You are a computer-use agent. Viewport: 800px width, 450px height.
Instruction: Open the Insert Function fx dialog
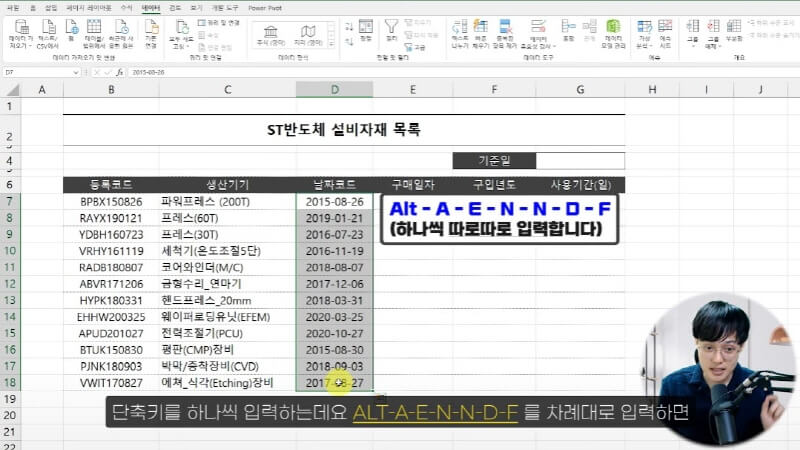point(119,72)
